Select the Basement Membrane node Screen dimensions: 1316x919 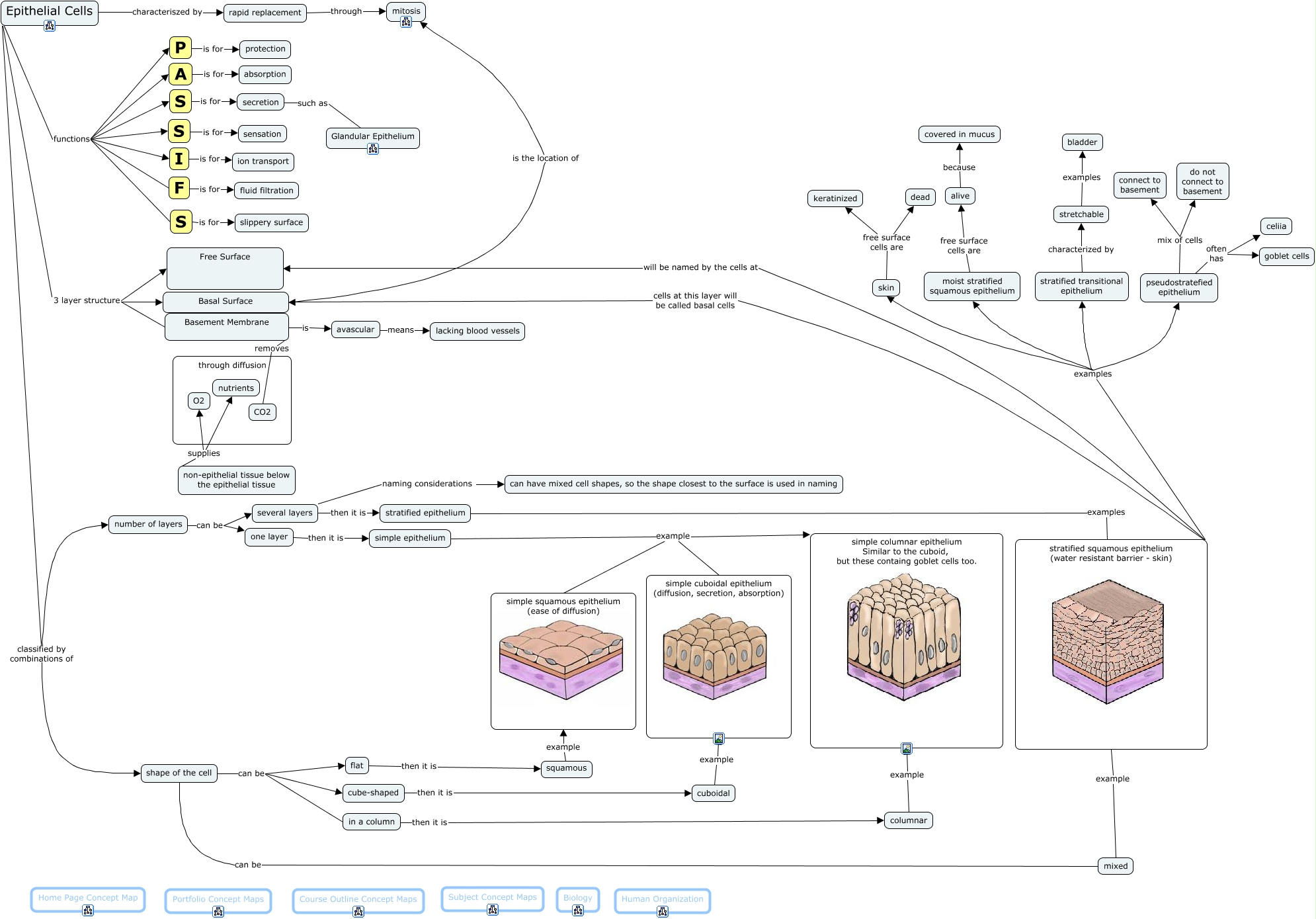[227, 326]
